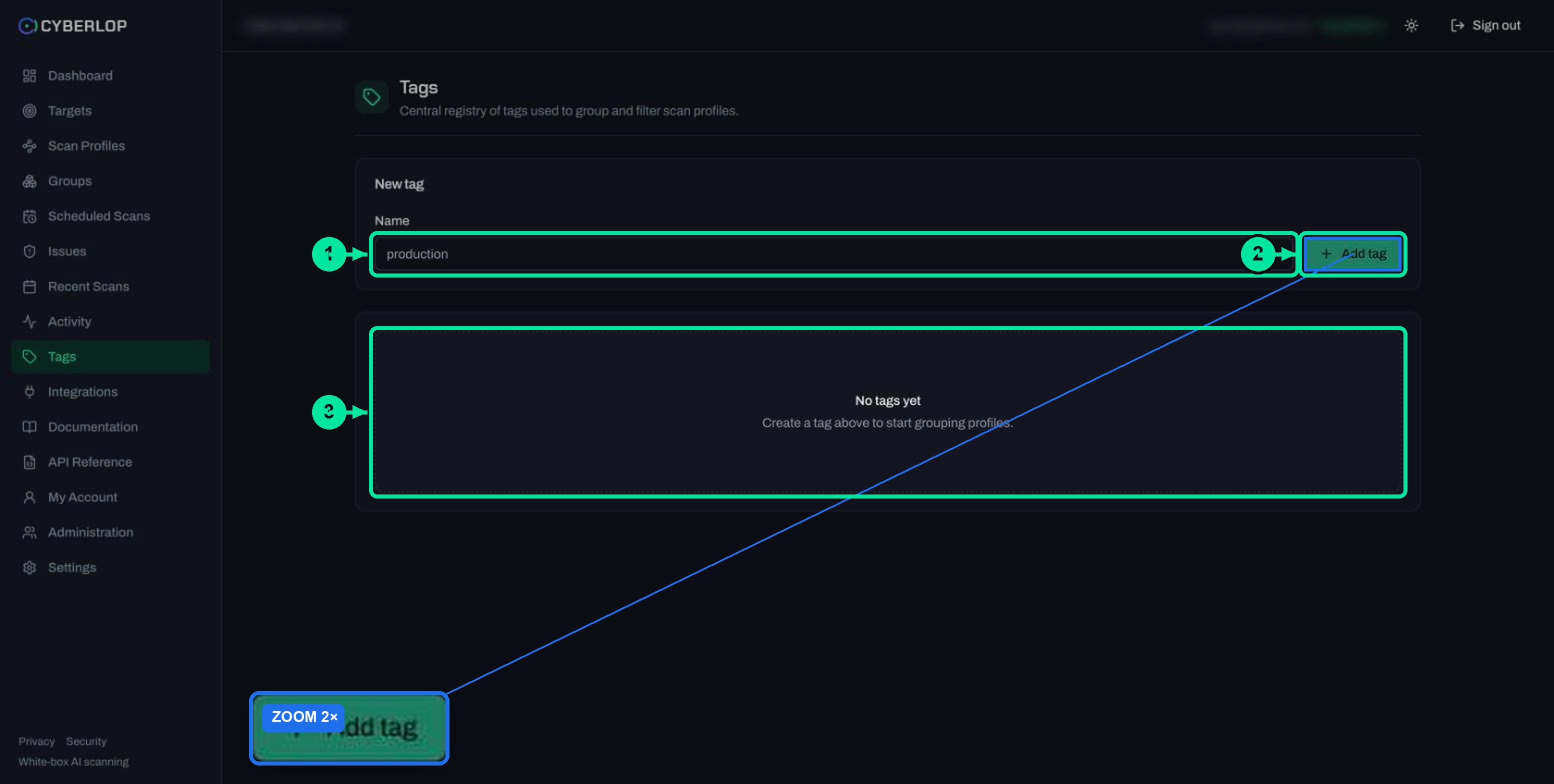Click the Groups icon in sidebar
This screenshot has height=784, width=1554.
coord(29,181)
